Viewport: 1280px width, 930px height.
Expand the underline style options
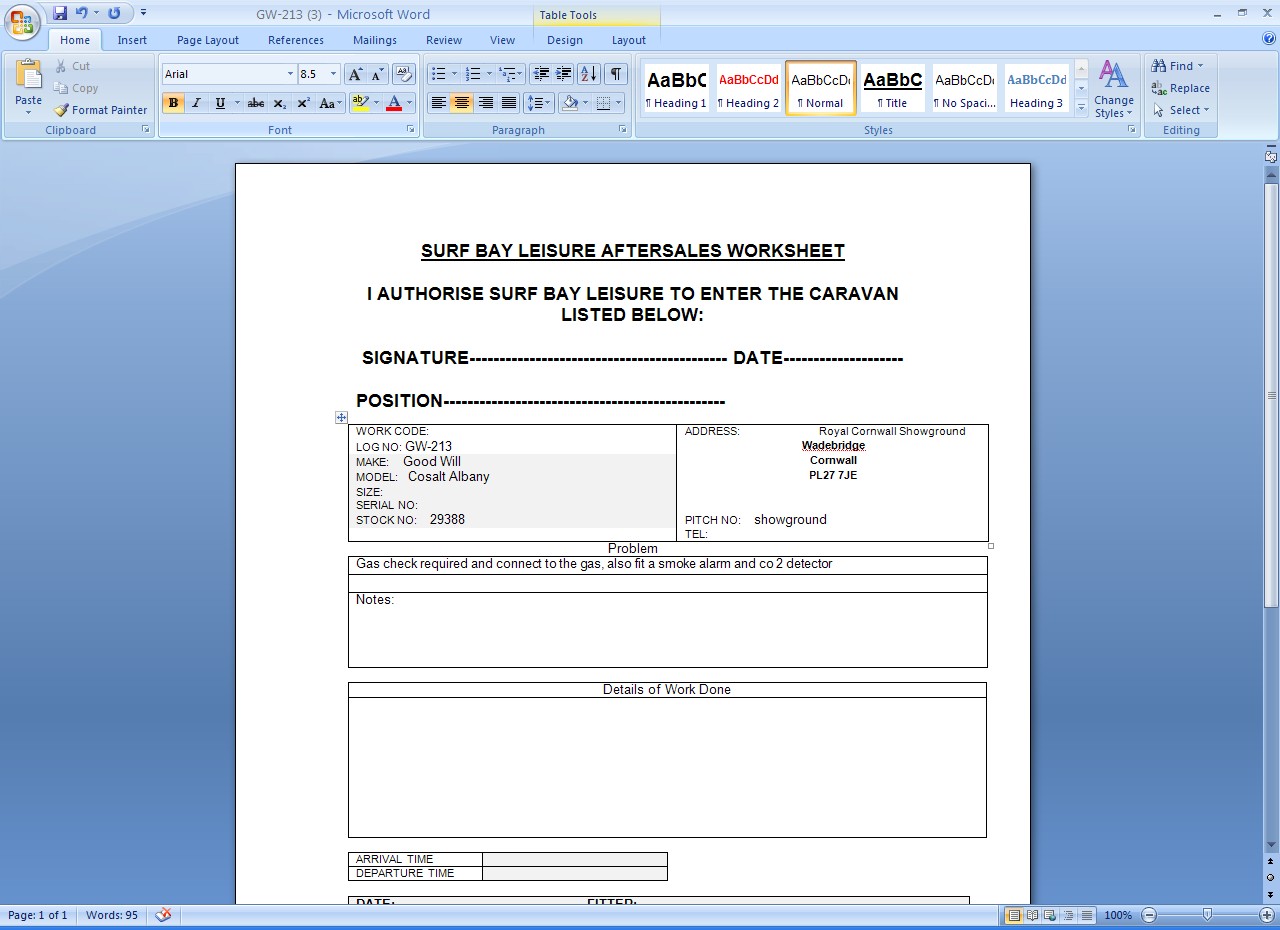(x=237, y=103)
